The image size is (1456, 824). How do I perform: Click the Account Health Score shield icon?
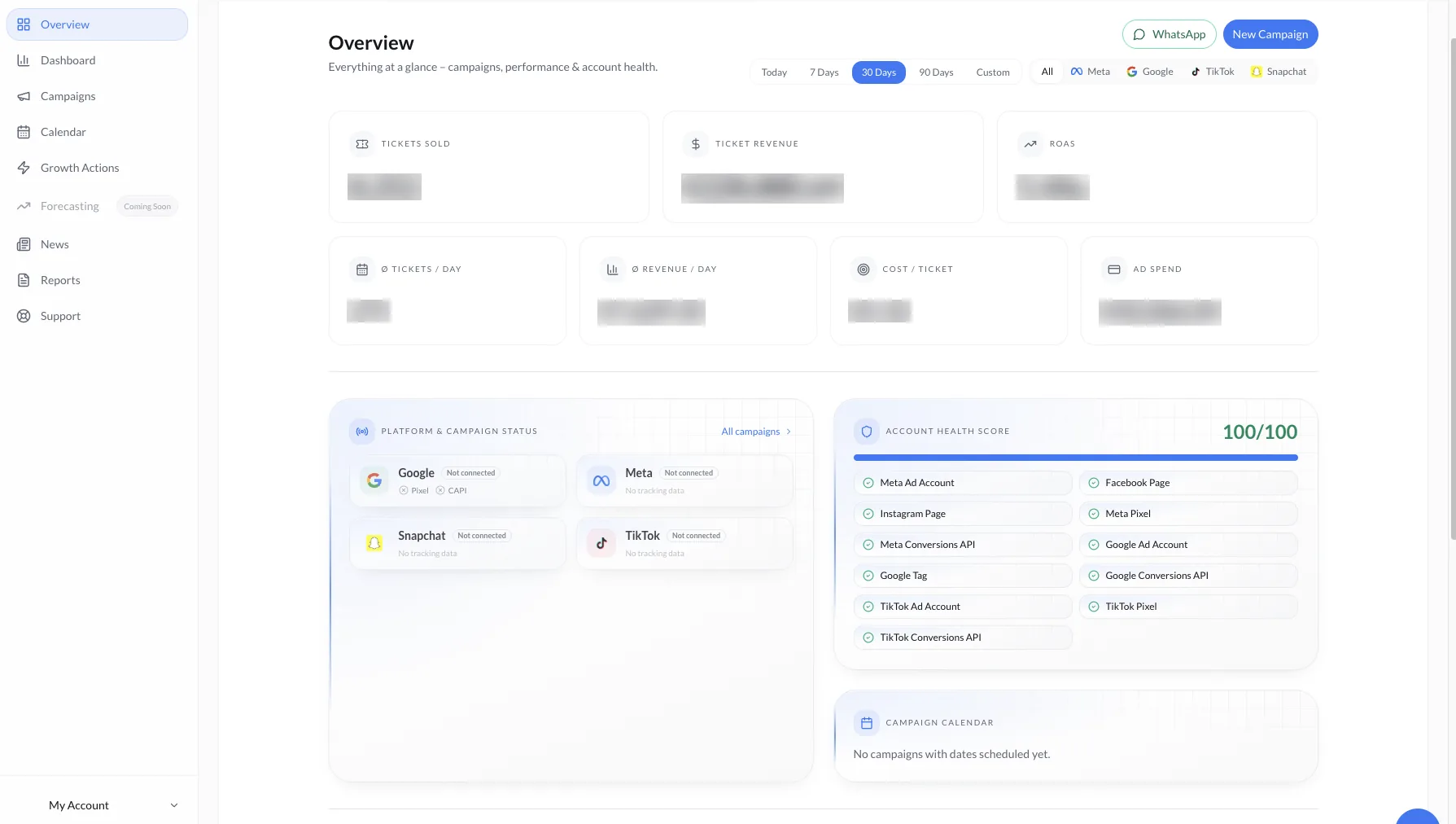pos(867,432)
